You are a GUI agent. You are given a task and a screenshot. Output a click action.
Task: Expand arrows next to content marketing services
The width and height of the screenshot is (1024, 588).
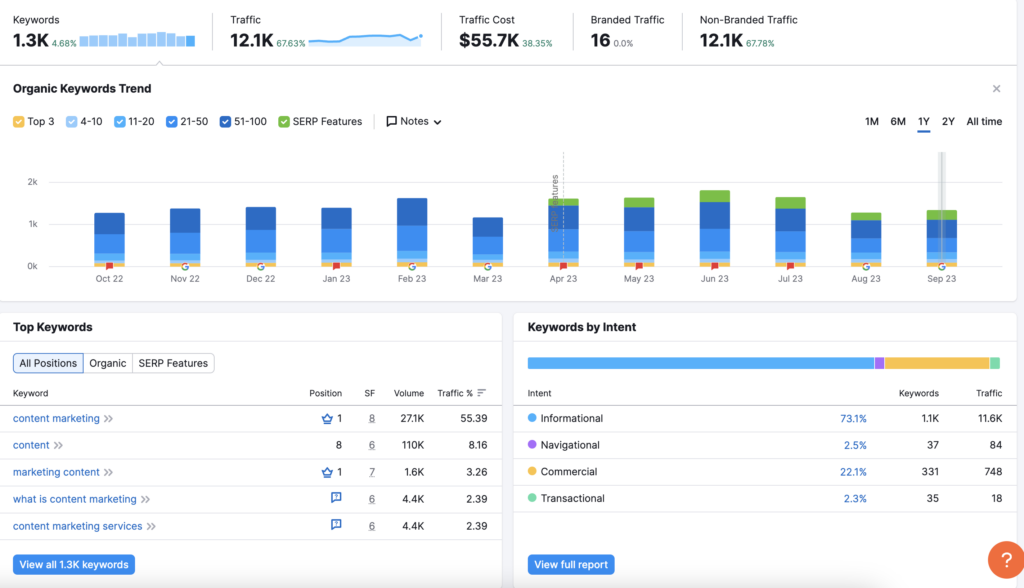[x=151, y=527]
